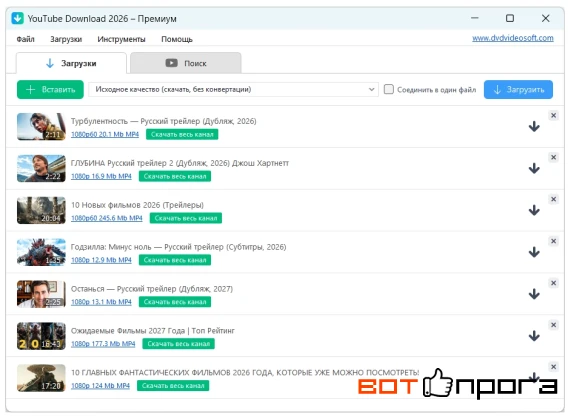This screenshot has height=419, width=570.
Task: Open the Исходное качество quality dropdown
Action: [233, 89]
